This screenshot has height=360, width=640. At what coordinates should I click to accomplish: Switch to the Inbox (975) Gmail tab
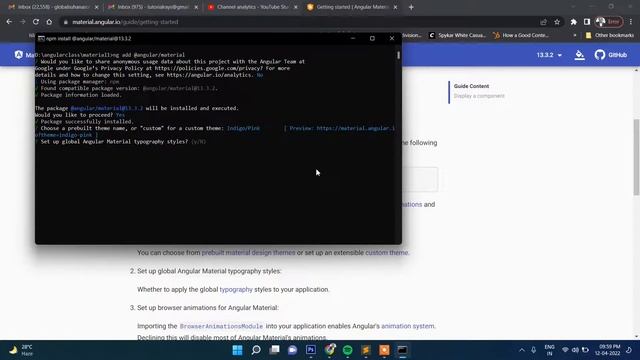[x=153, y=7]
